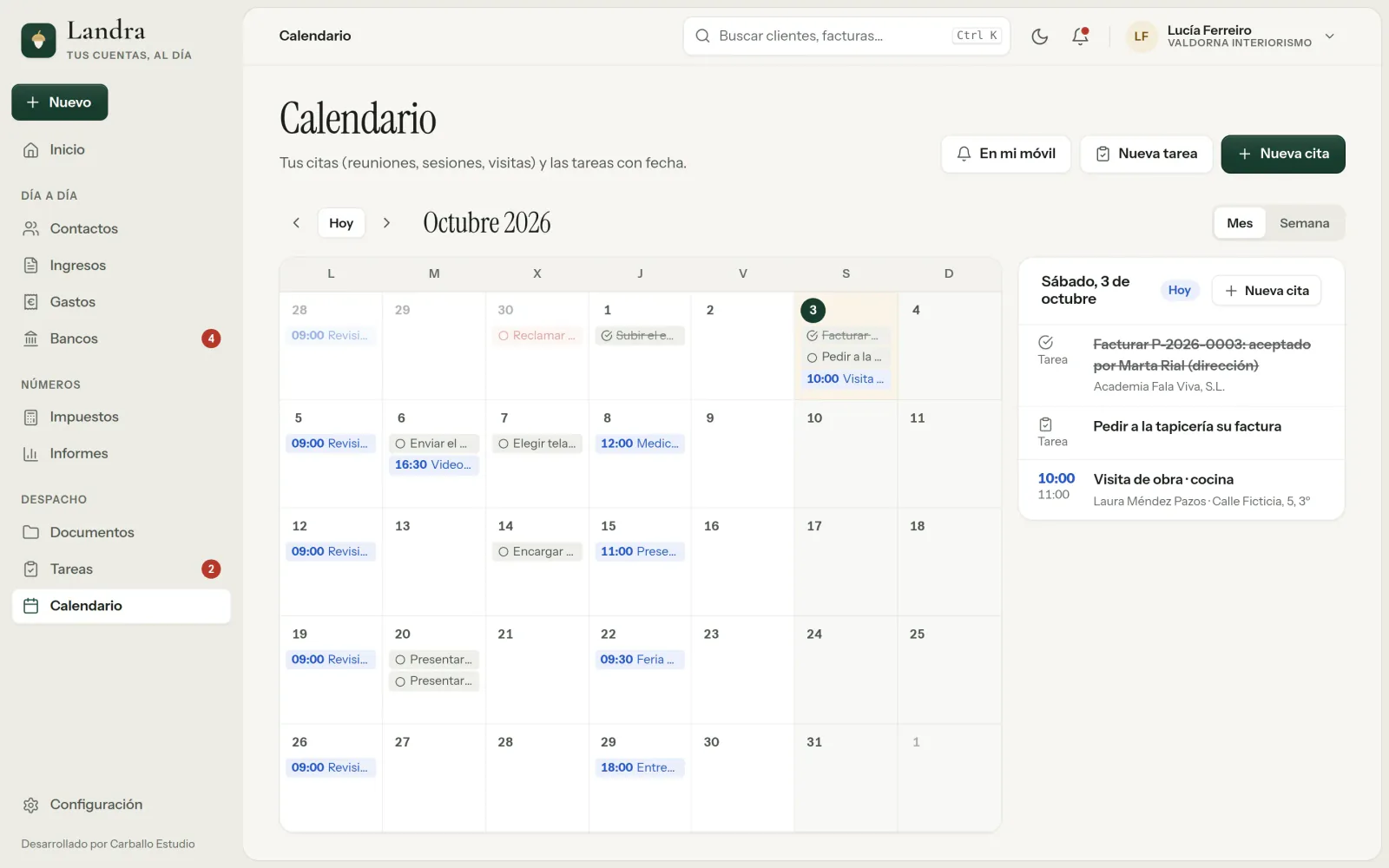Uncheck completed 'Facturar P-2026-0003' task

pyautogui.click(x=1045, y=342)
